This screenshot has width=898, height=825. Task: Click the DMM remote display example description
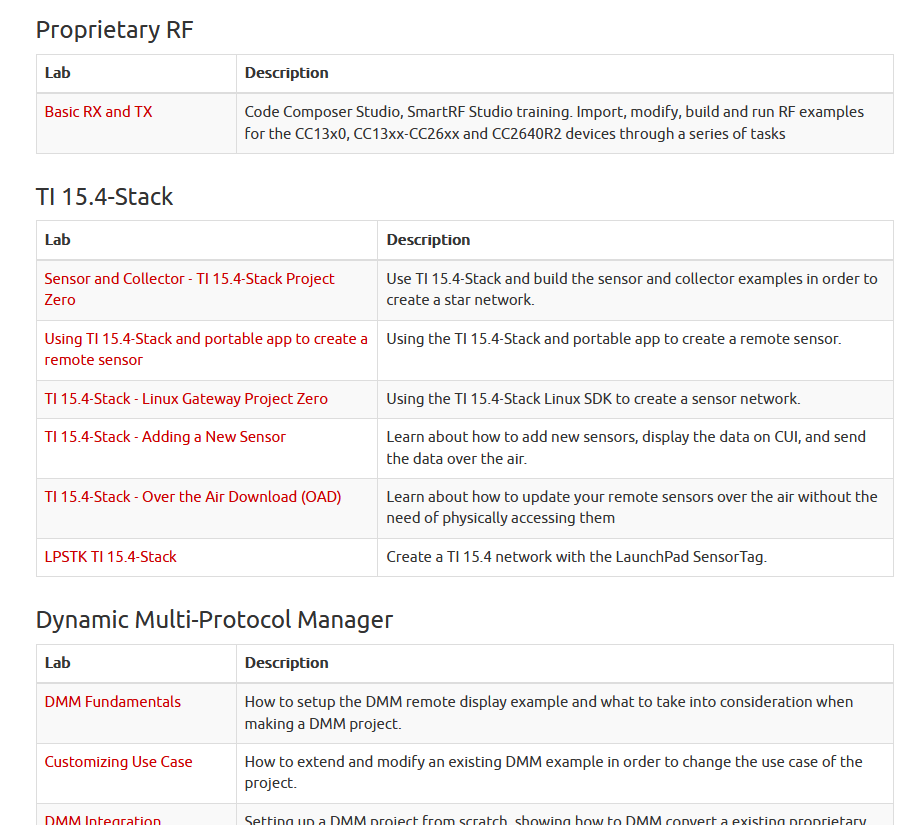tap(548, 712)
